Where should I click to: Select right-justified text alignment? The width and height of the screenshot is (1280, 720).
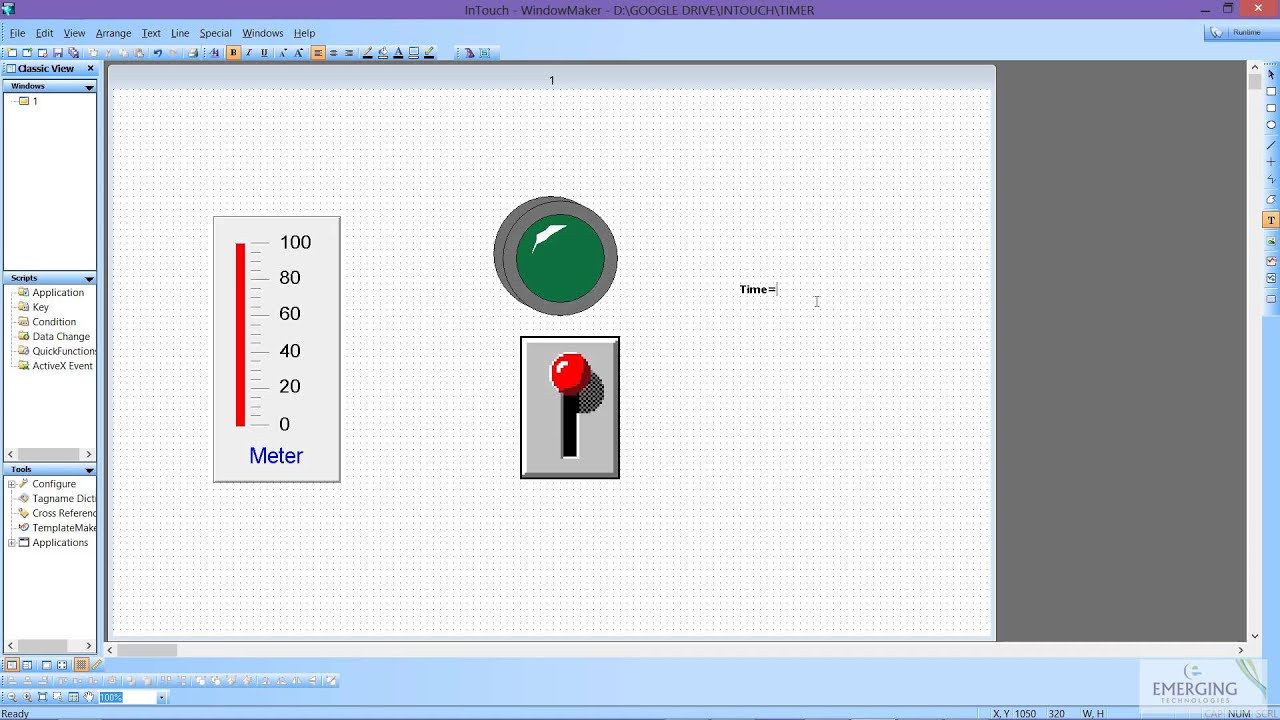(349, 53)
